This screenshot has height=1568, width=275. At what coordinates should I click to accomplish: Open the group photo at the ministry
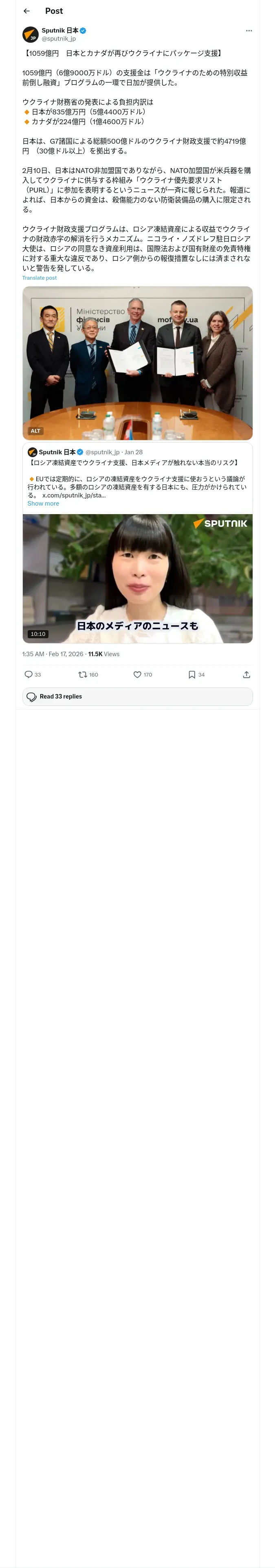click(x=137, y=359)
